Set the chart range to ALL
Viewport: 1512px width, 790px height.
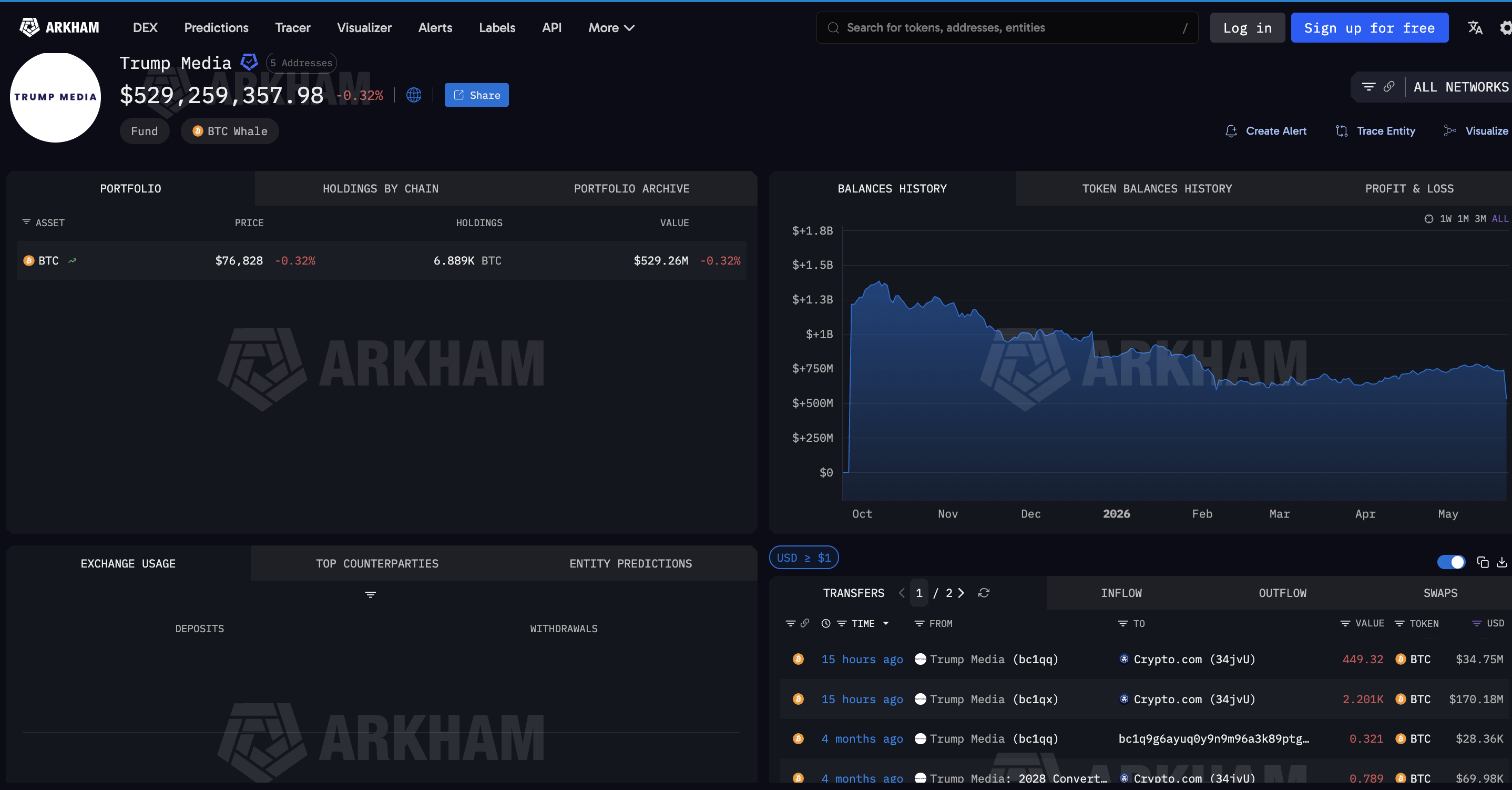coord(1500,219)
